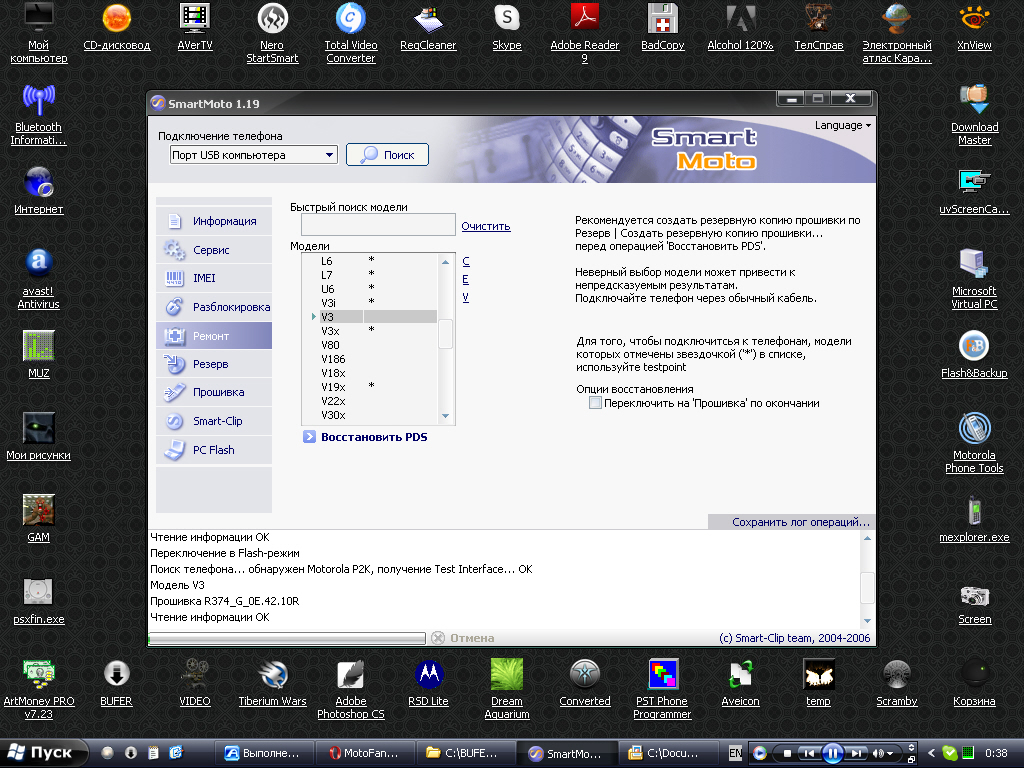The image size is (1024, 768).
Task: Click the operation progress bar
Action: (x=287, y=638)
